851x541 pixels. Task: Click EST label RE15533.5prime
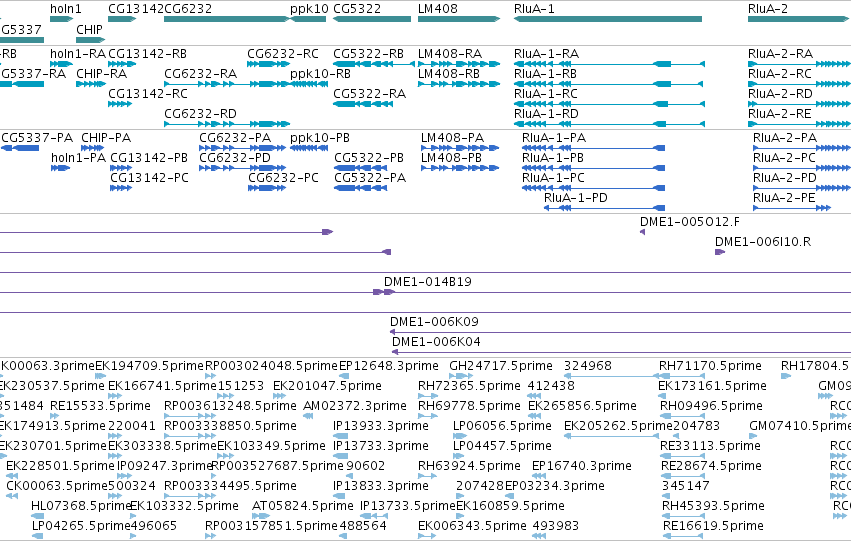click(x=100, y=406)
